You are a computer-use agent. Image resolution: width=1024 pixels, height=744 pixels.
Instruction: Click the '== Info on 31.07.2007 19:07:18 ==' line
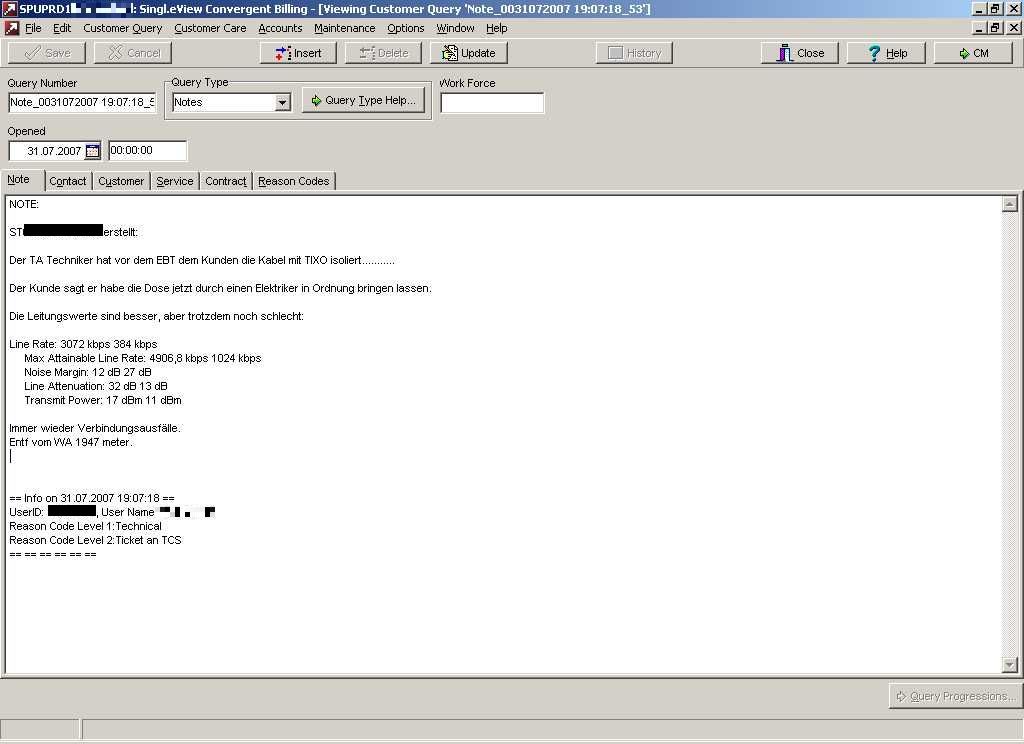(x=92, y=498)
